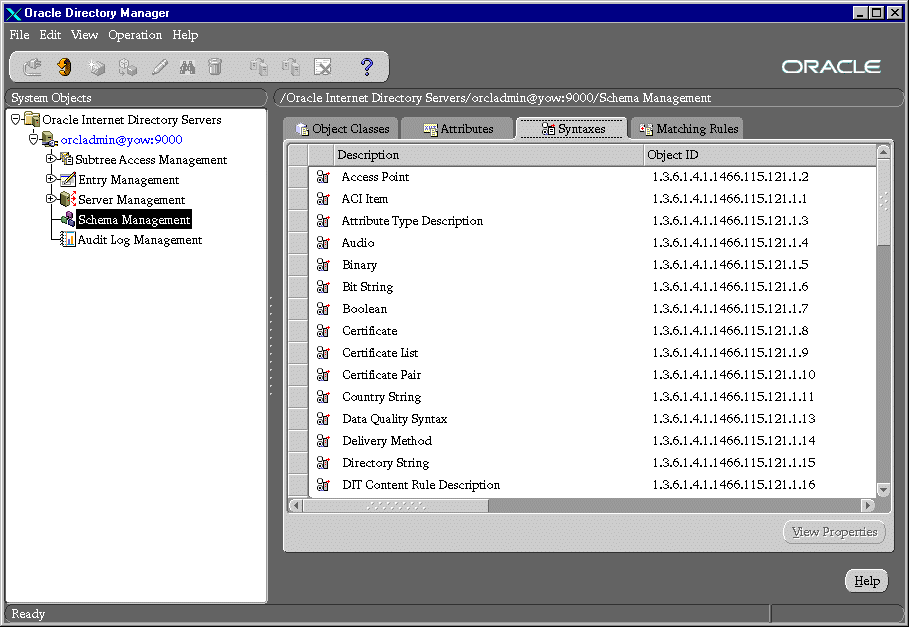The height and width of the screenshot is (627, 909).
Task: Click the Connect plug toolbar icon
Action: coord(33,67)
